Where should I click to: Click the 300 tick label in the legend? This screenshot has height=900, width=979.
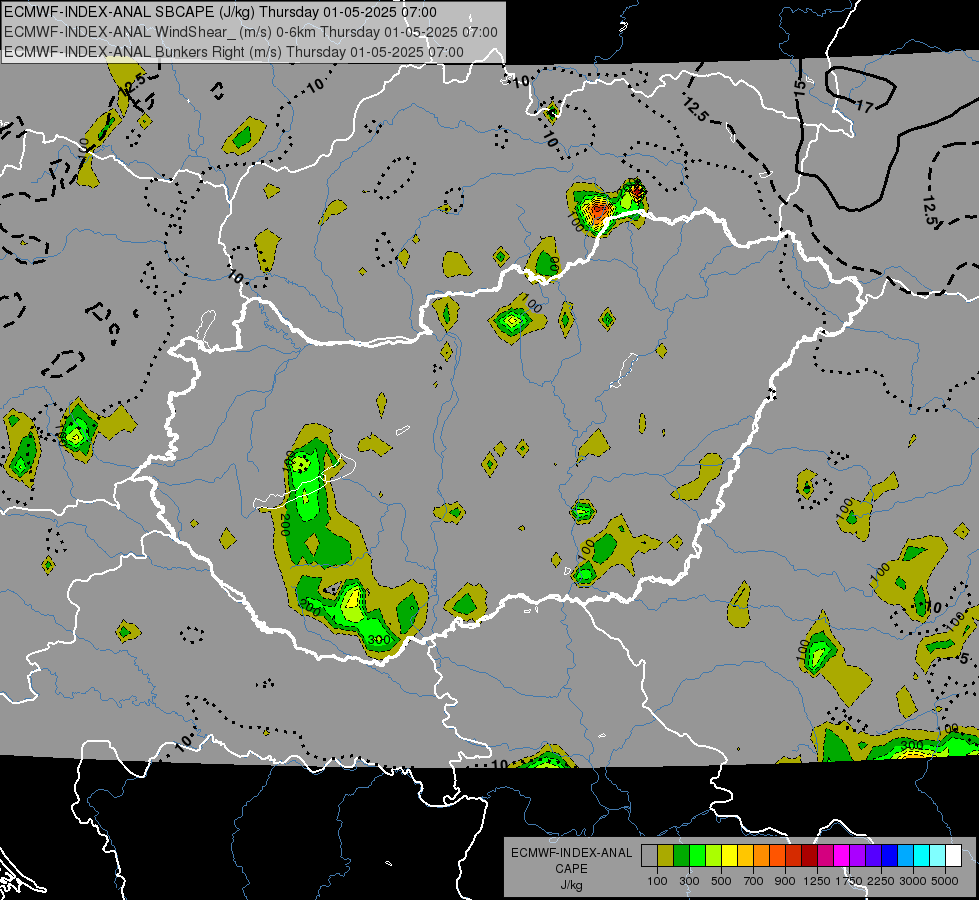point(689,881)
